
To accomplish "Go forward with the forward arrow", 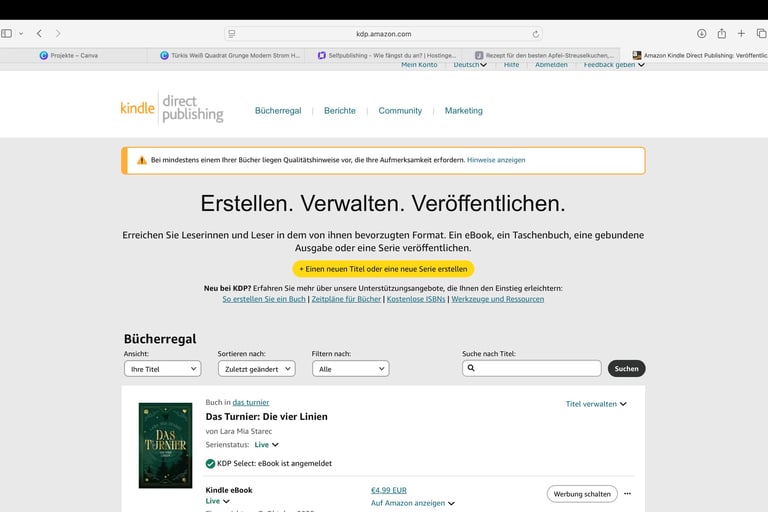I will [x=58, y=33].
